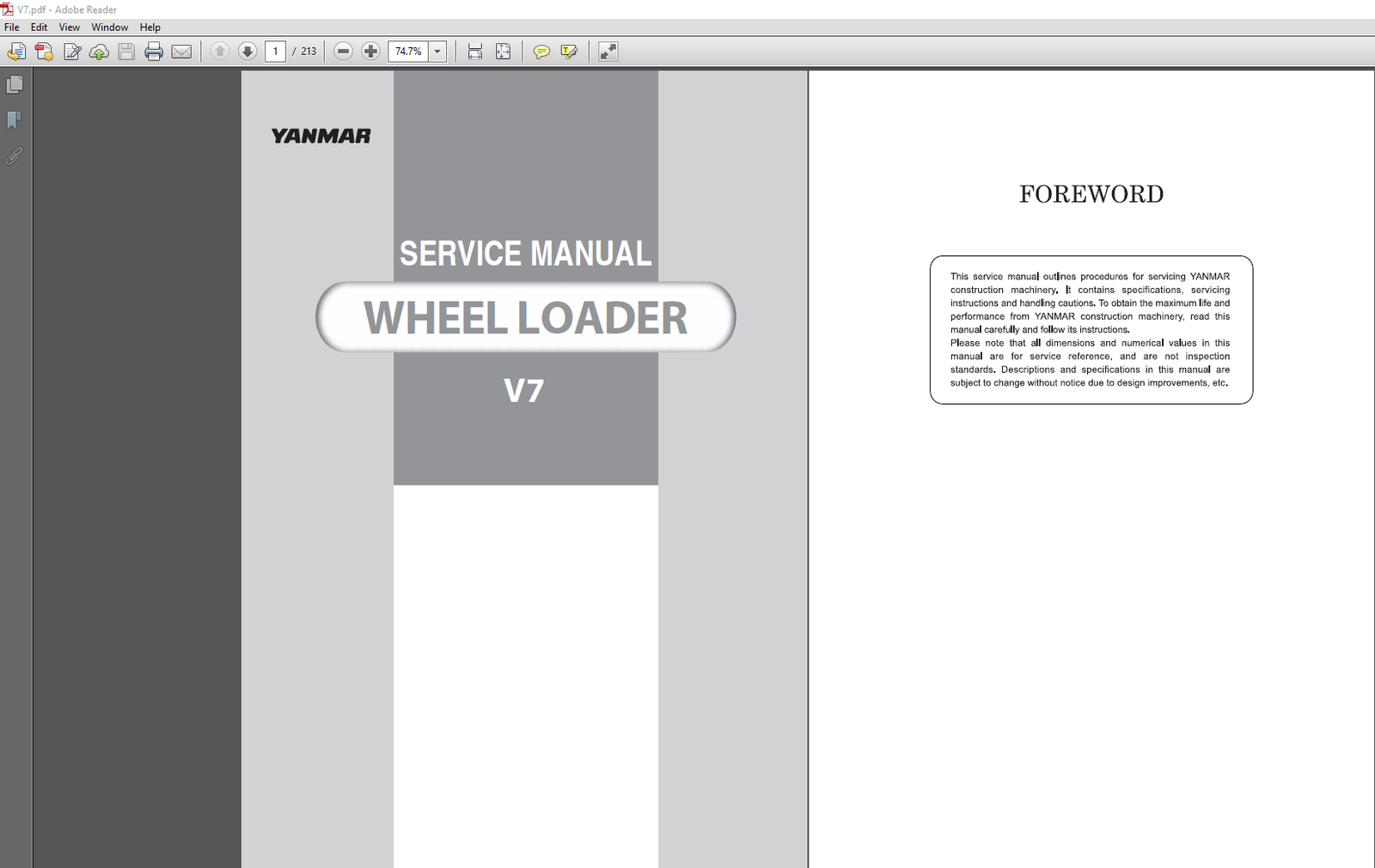Click the SERVICE MANUAL title text
This screenshot has width=1375, height=868.
tap(525, 254)
